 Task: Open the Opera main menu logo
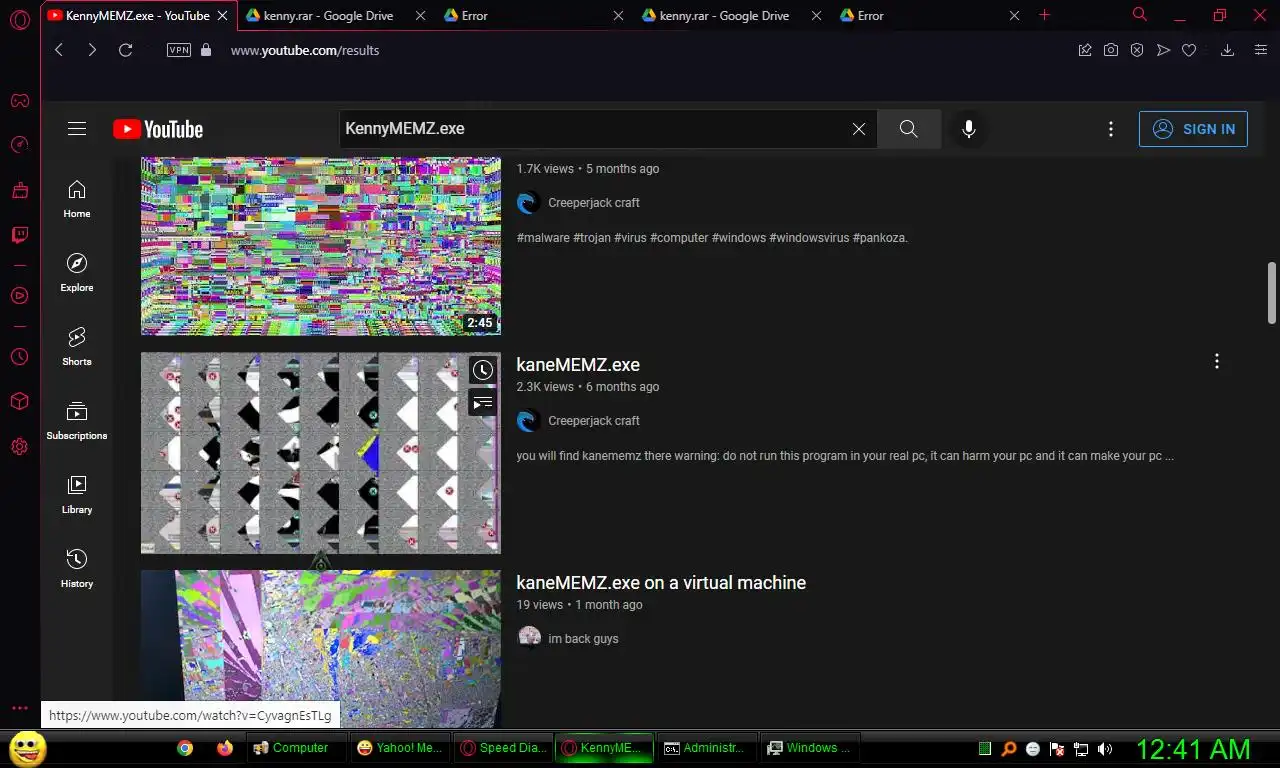click(19, 20)
